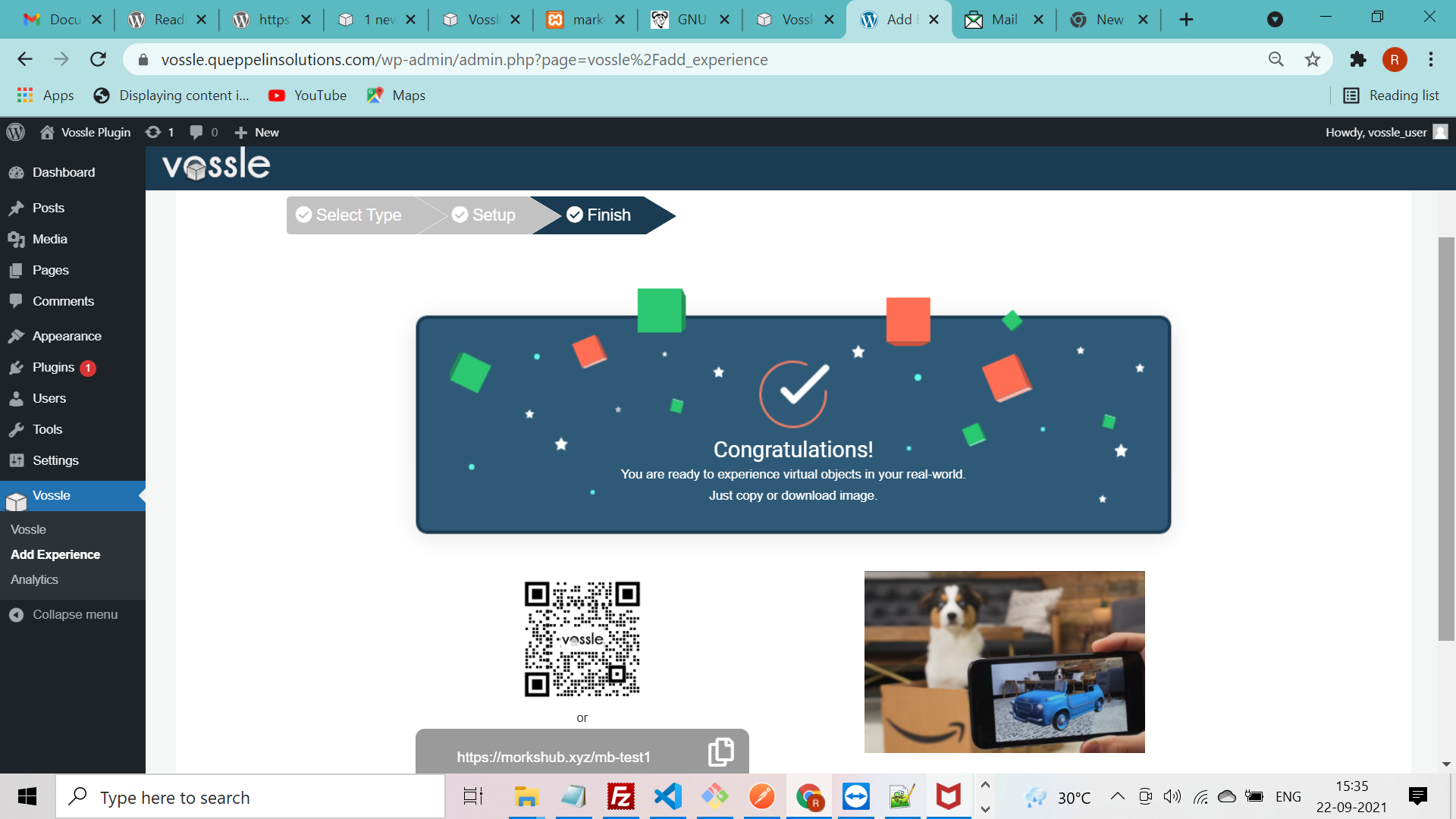
Task: Expand the Chrome tab search dropdown
Action: tap(1275, 20)
